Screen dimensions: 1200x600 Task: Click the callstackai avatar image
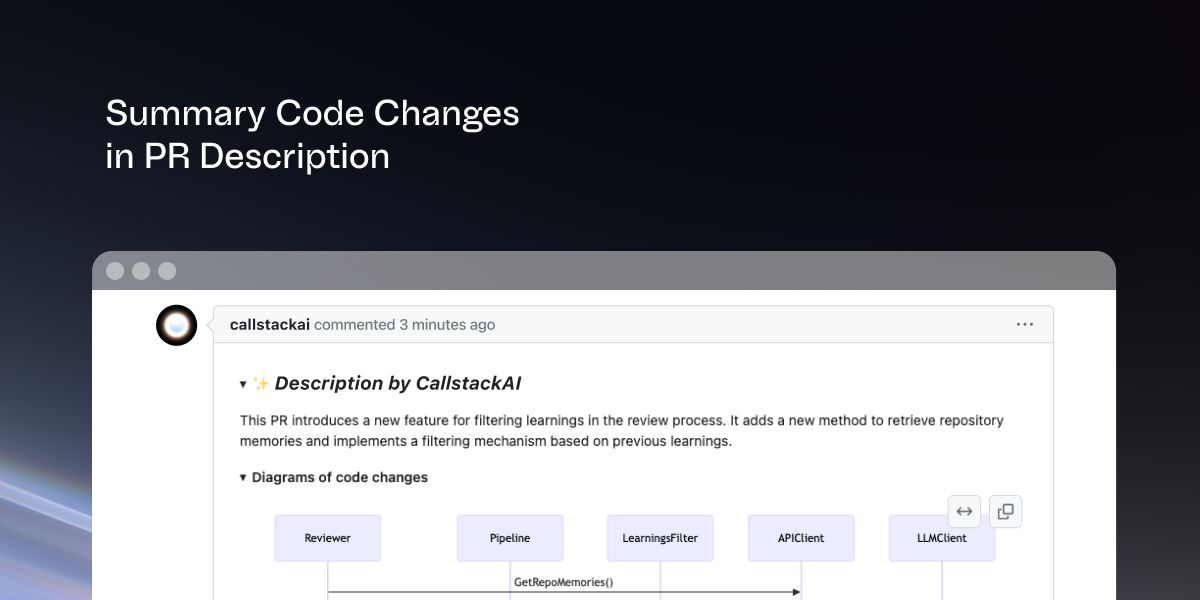point(176,325)
